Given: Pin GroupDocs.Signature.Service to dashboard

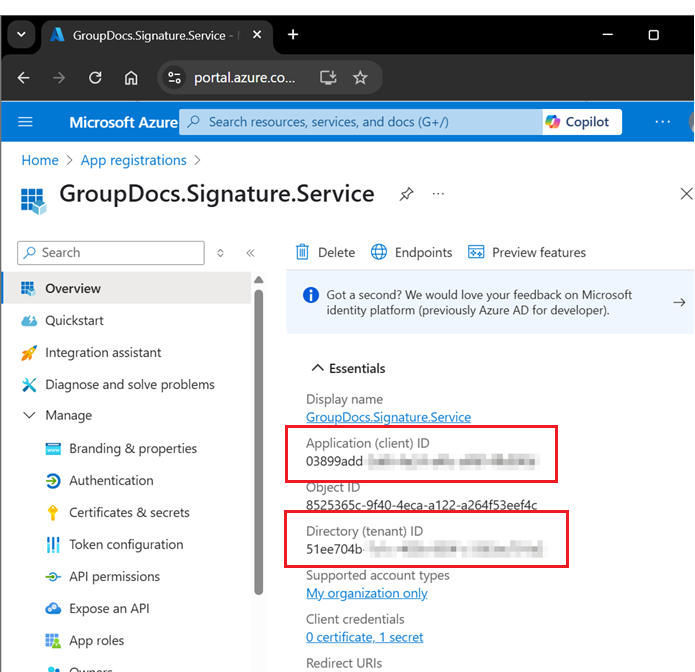Looking at the screenshot, I should coord(406,194).
